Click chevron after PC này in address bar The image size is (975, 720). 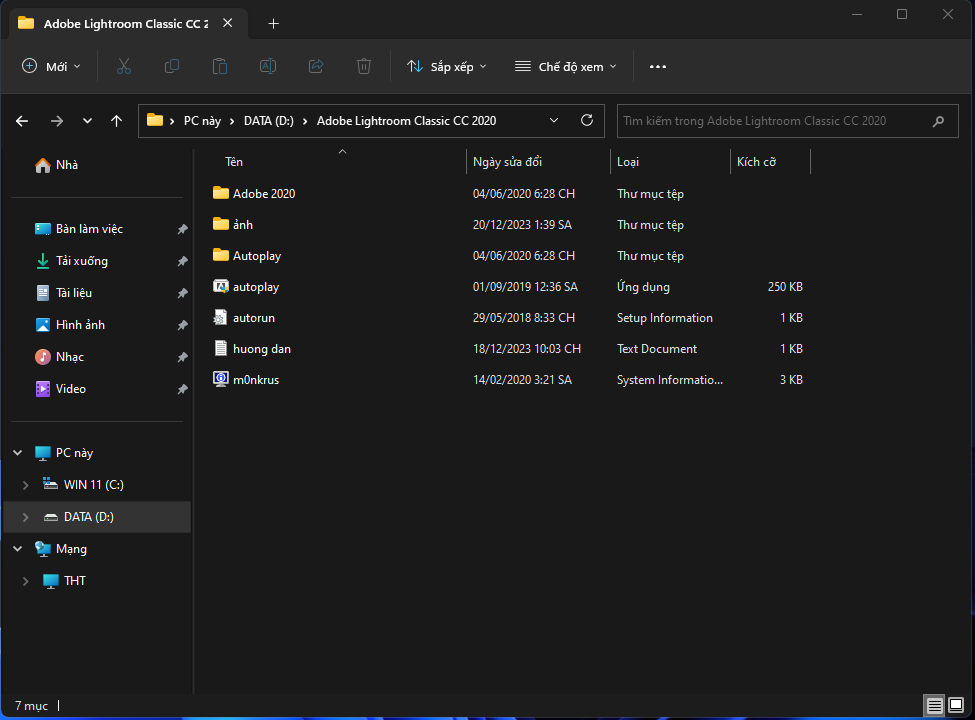click(x=232, y=121)
